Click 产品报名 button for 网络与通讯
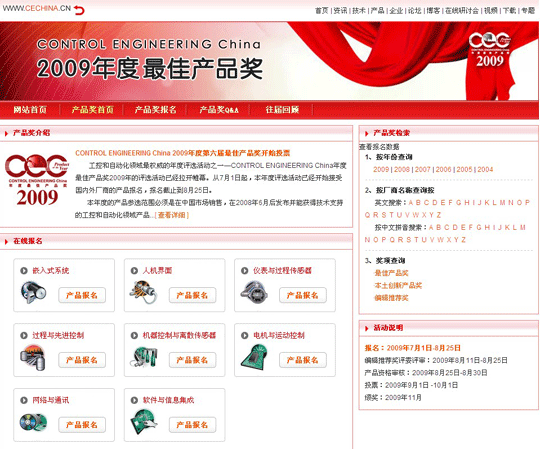This screenshot has height=449, width=540. click(x=82, y=425)
